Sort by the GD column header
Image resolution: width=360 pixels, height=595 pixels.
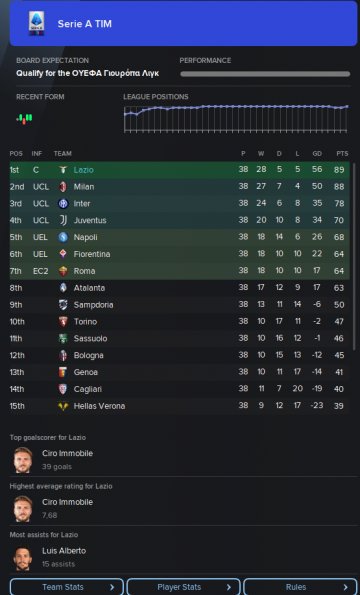click(317, 154)
